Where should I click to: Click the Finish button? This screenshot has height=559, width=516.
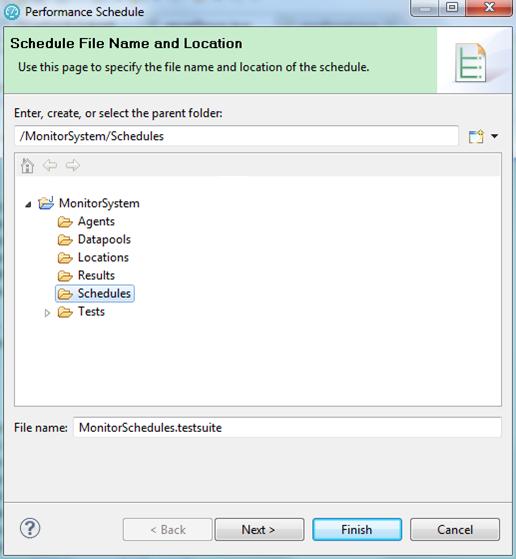tap(357, 529)
